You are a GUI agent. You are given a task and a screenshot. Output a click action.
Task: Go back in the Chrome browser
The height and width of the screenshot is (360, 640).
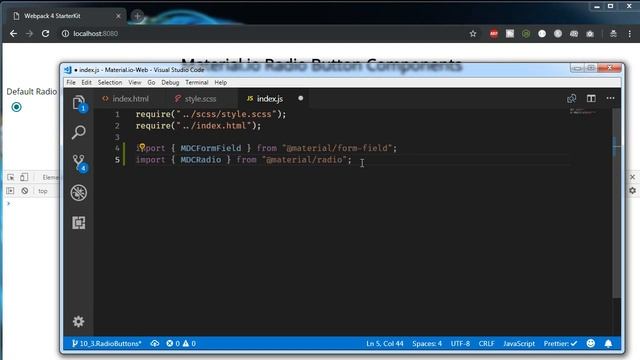click(x=13, y=33)
